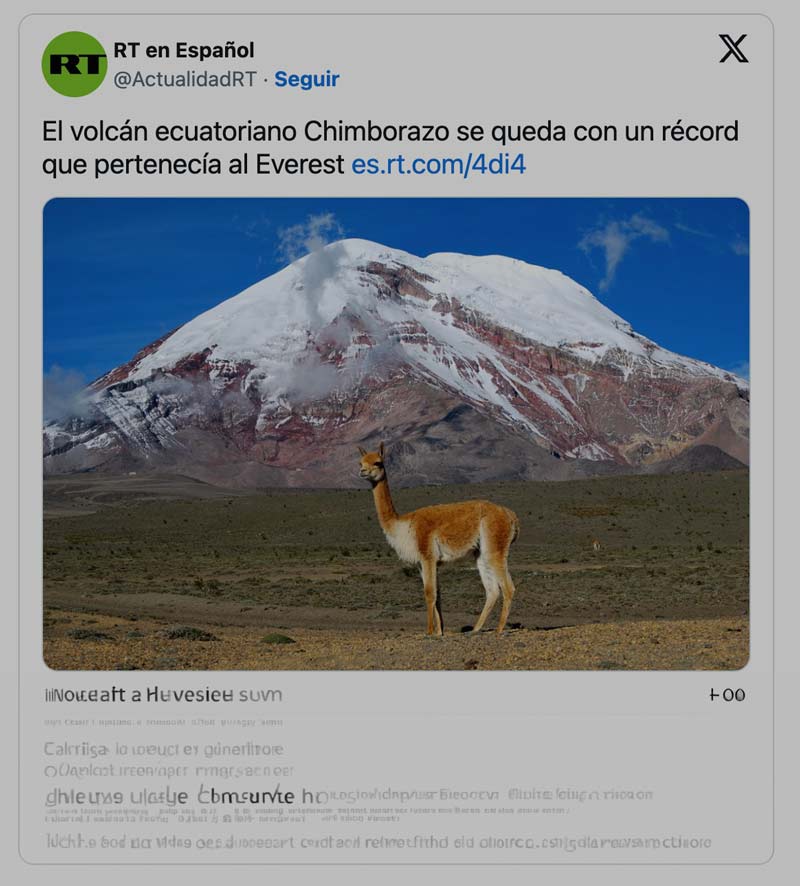Open the X logo in the tweet corner
This screenshot has height=886, width=800.
point(733,49)
